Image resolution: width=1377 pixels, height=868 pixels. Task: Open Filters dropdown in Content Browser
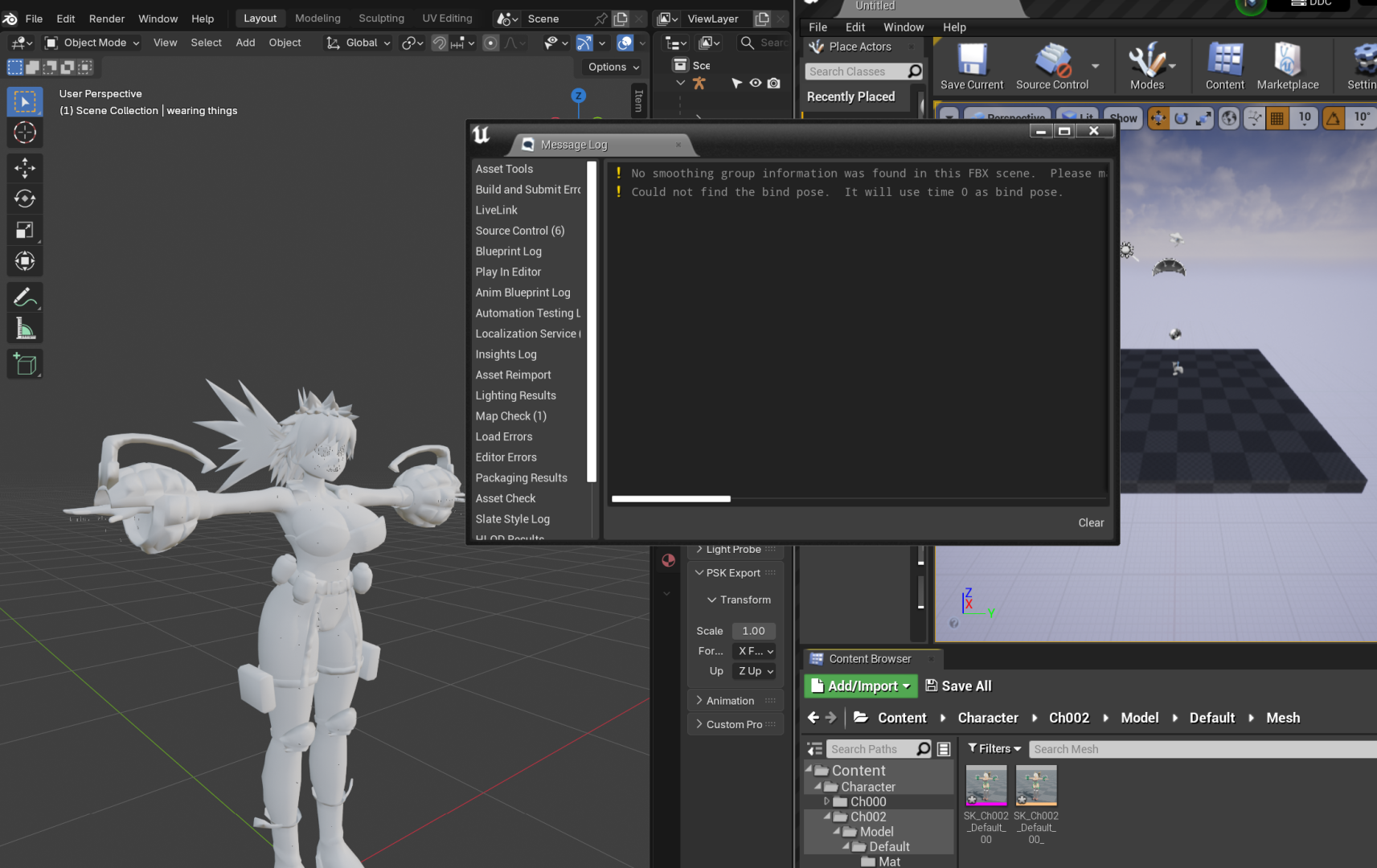[994, 748]
